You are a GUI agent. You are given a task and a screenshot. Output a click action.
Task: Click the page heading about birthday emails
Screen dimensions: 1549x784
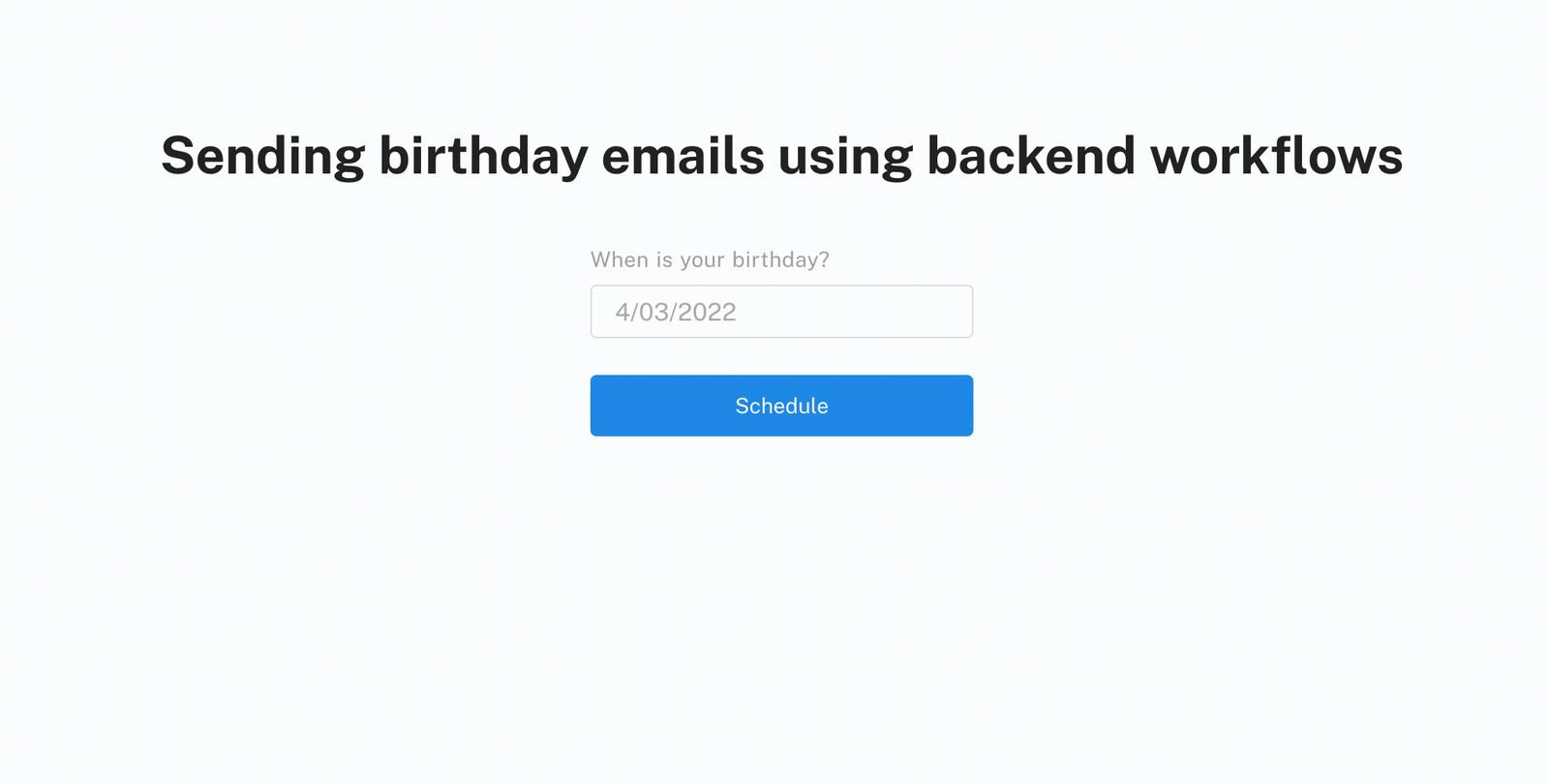pos(781,155)
